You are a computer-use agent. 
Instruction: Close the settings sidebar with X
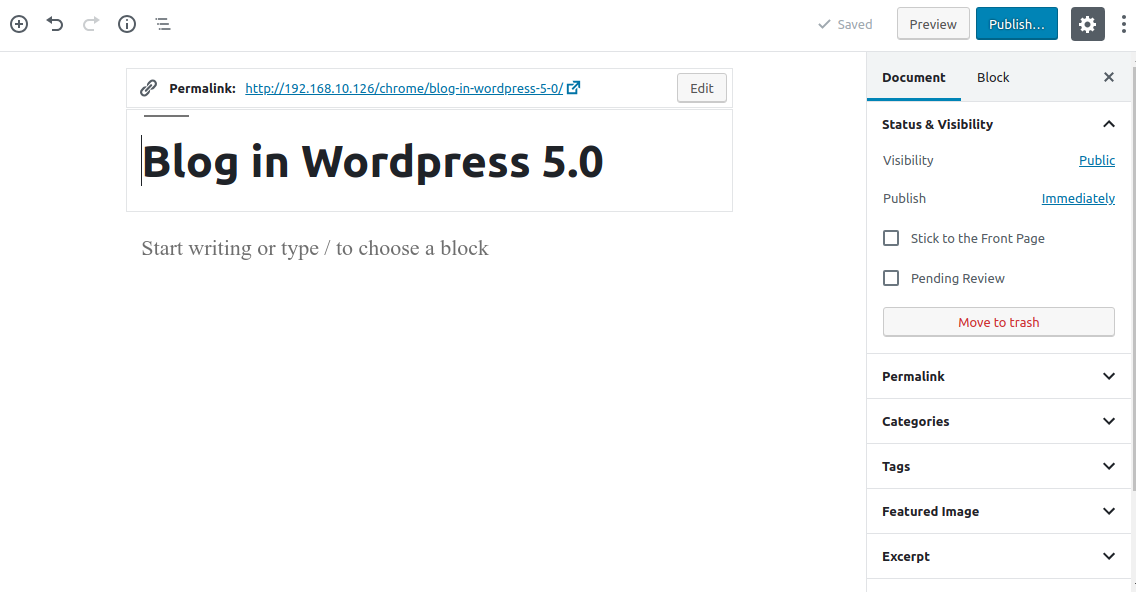(1108, 77)
